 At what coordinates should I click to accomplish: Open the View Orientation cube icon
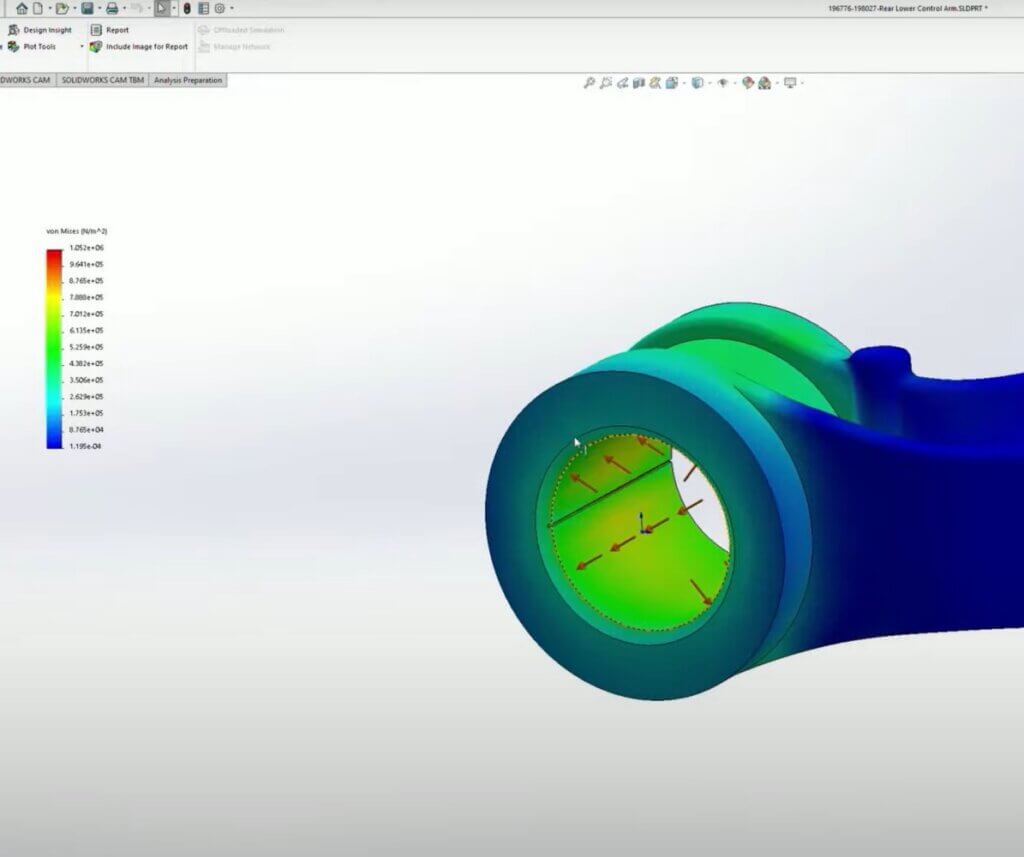pos(671,82)
